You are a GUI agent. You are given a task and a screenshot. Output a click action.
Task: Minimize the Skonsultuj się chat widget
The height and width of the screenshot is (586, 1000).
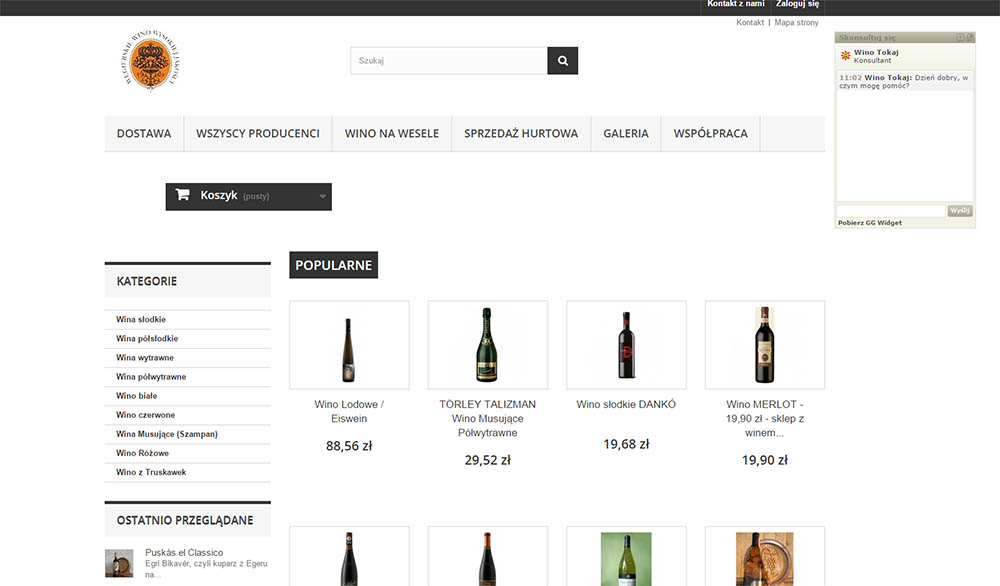point(958,37)
